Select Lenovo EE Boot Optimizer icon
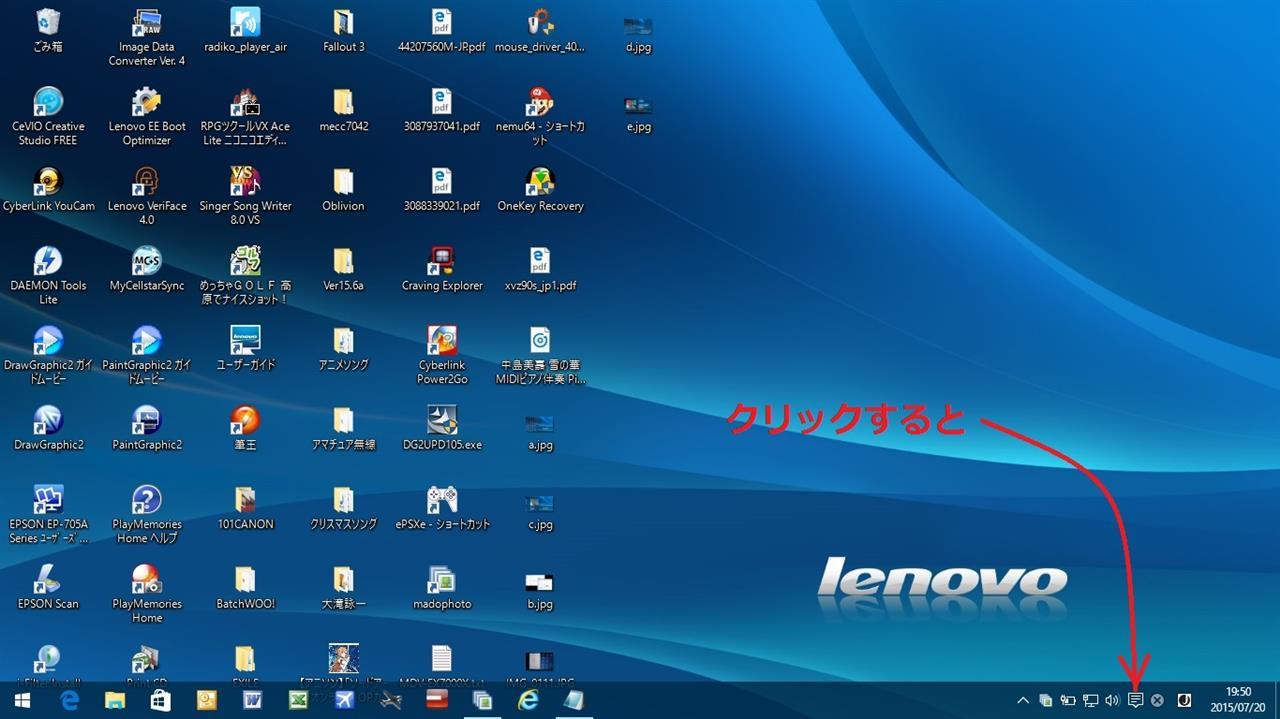 tap(147, 116)
